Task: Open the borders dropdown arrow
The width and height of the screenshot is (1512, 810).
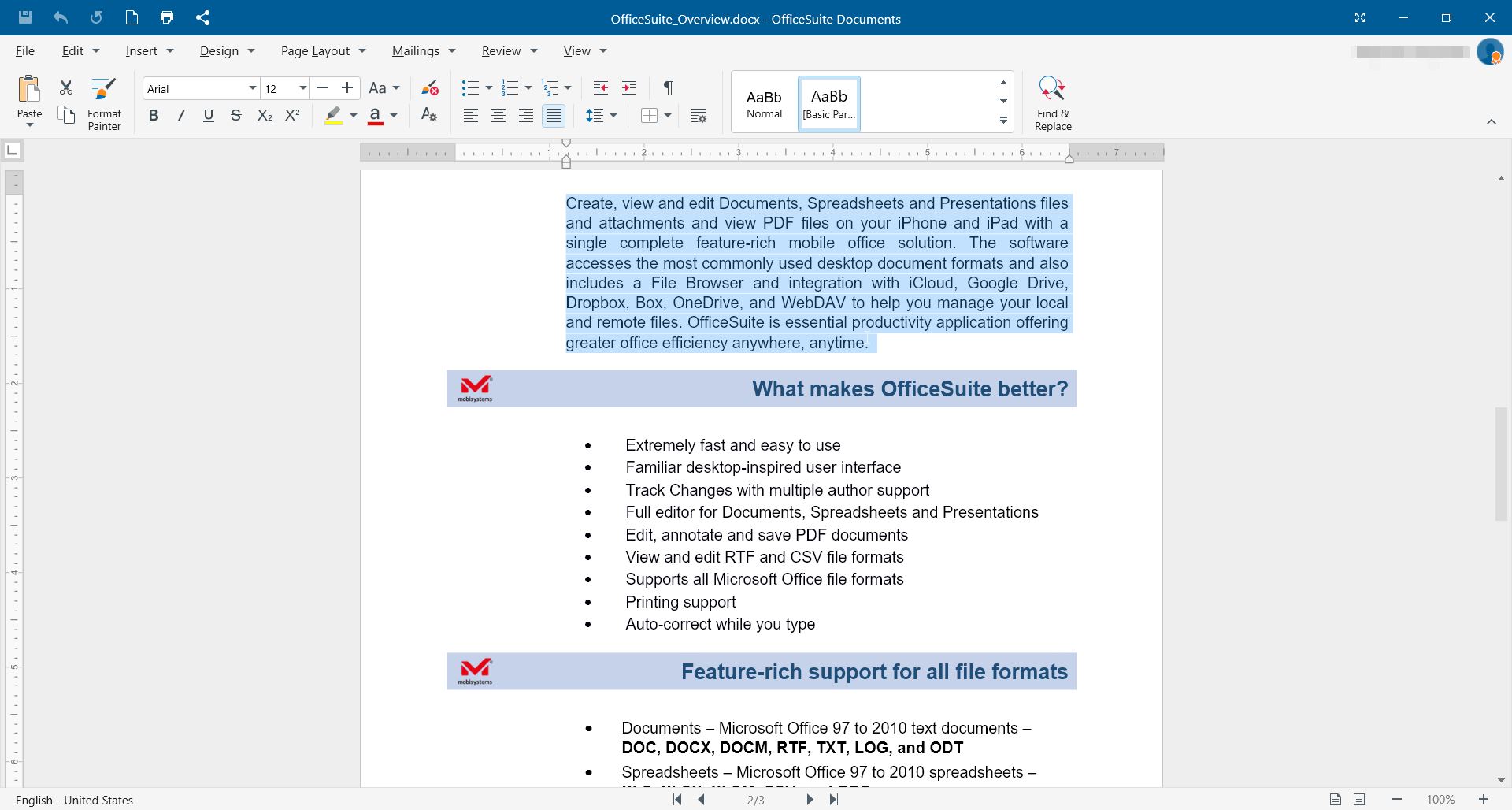Action: 667,116
